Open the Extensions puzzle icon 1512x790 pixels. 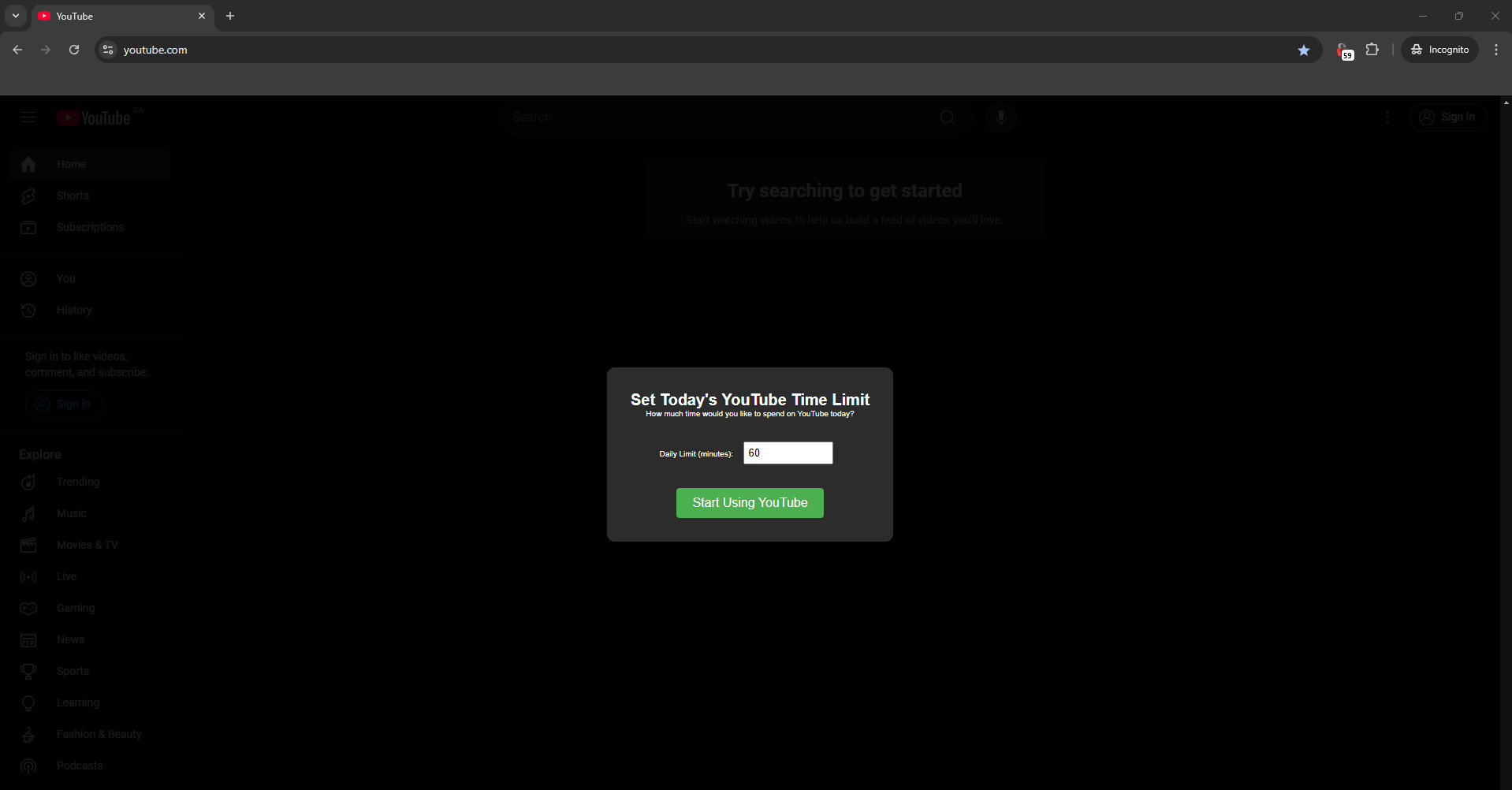pos(1372,50)
